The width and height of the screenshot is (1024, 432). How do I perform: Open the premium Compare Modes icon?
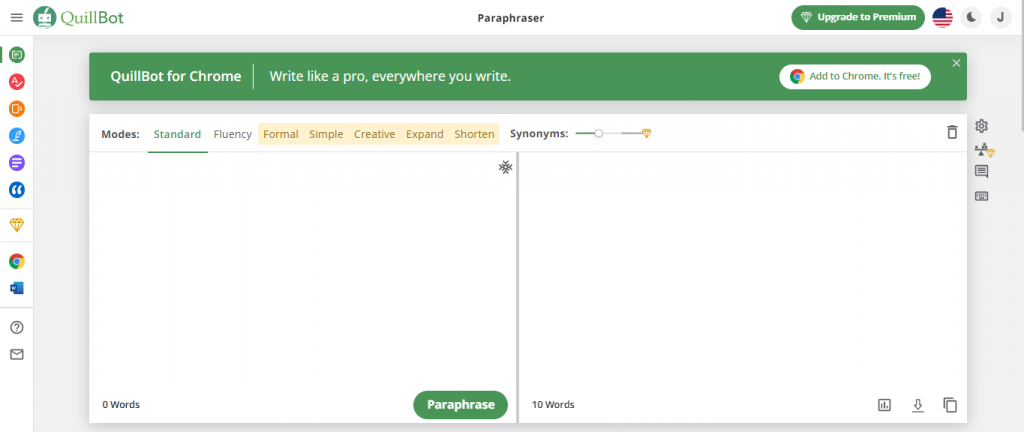click(984, 150)
